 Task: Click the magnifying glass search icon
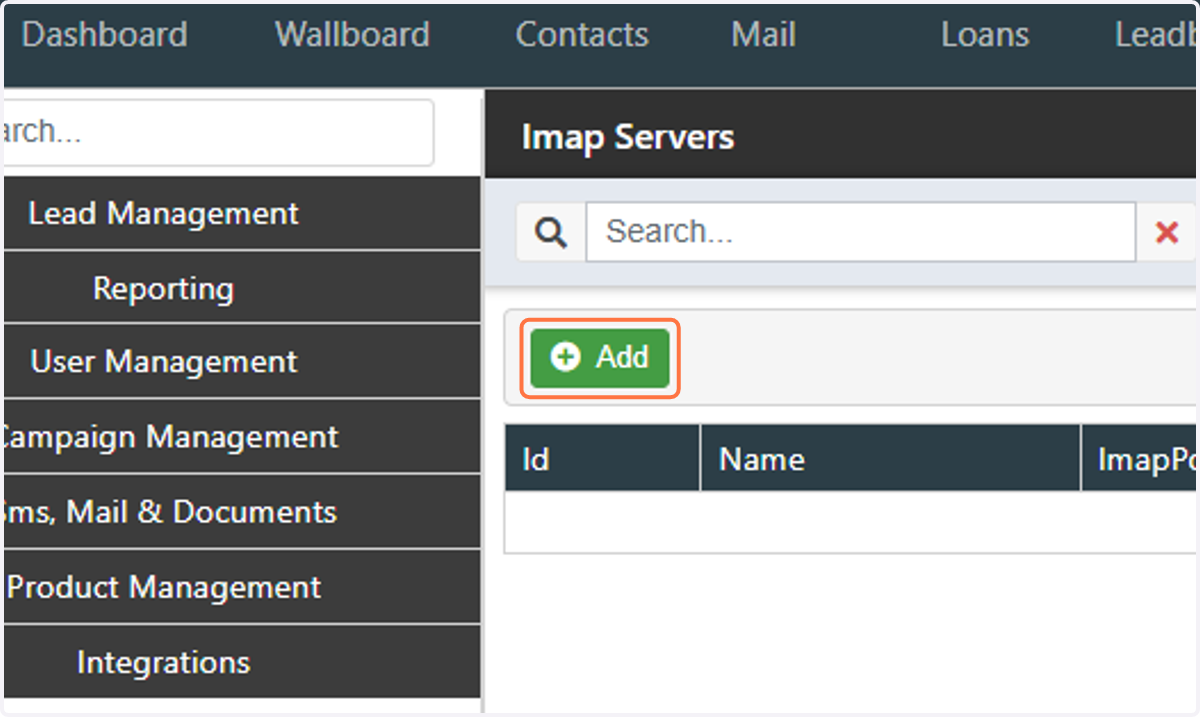(551, 232)
